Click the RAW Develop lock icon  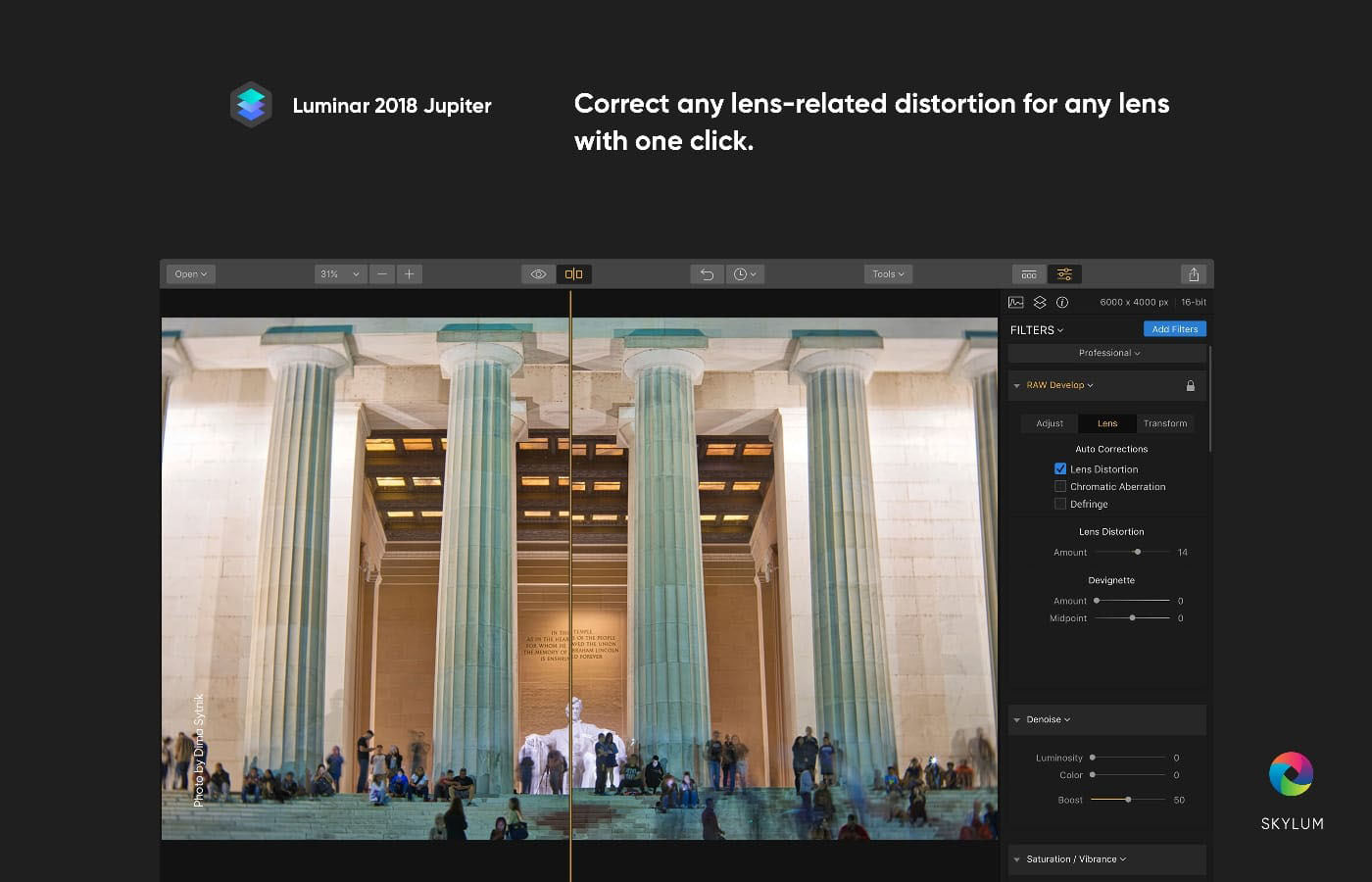pos(1191,386)
